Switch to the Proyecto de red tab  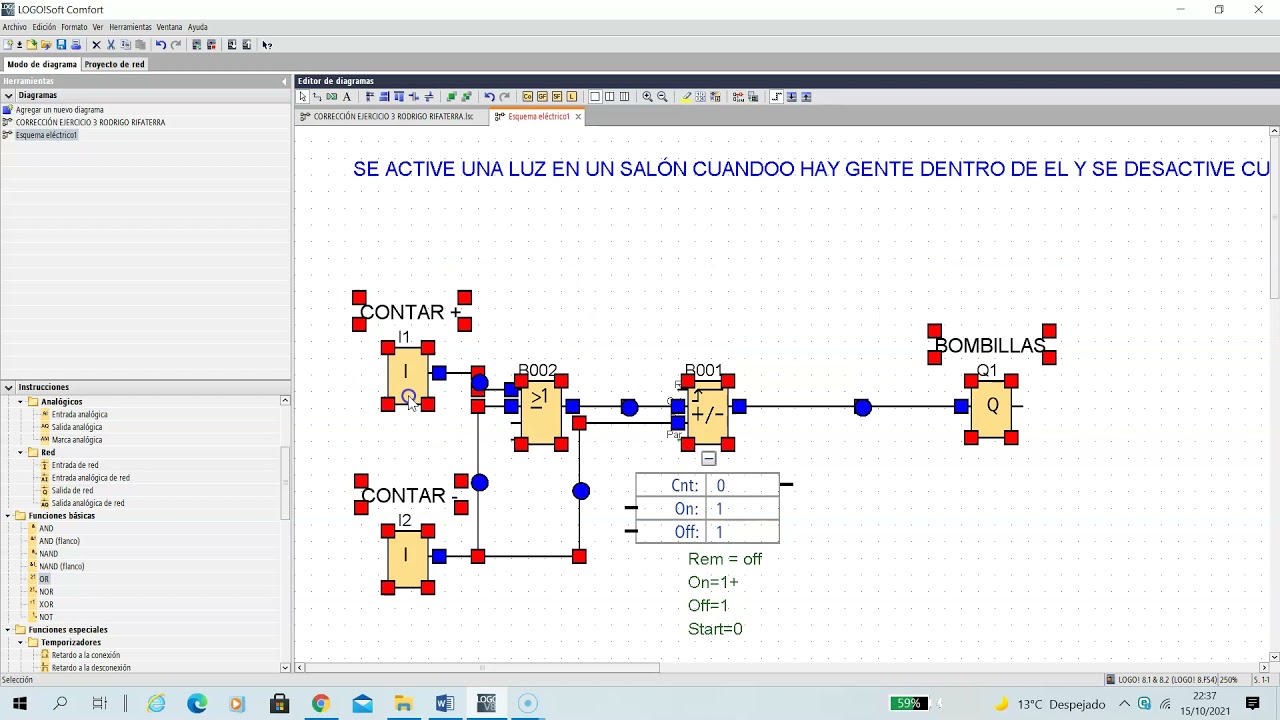click(114, 64)
